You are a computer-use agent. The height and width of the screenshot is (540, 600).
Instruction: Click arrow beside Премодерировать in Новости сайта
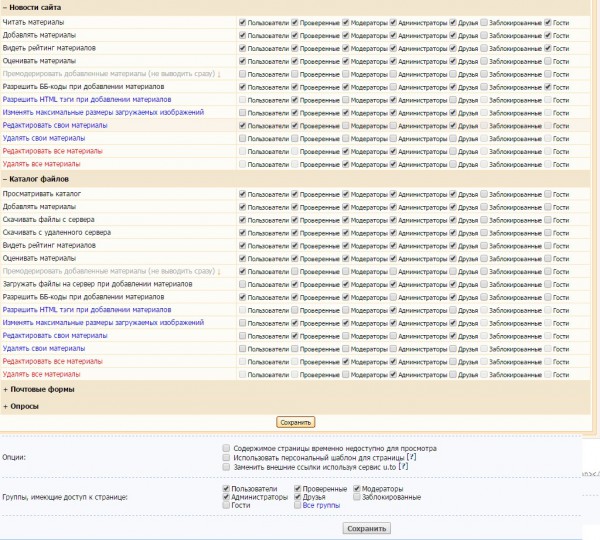click(x=219, y=74)
